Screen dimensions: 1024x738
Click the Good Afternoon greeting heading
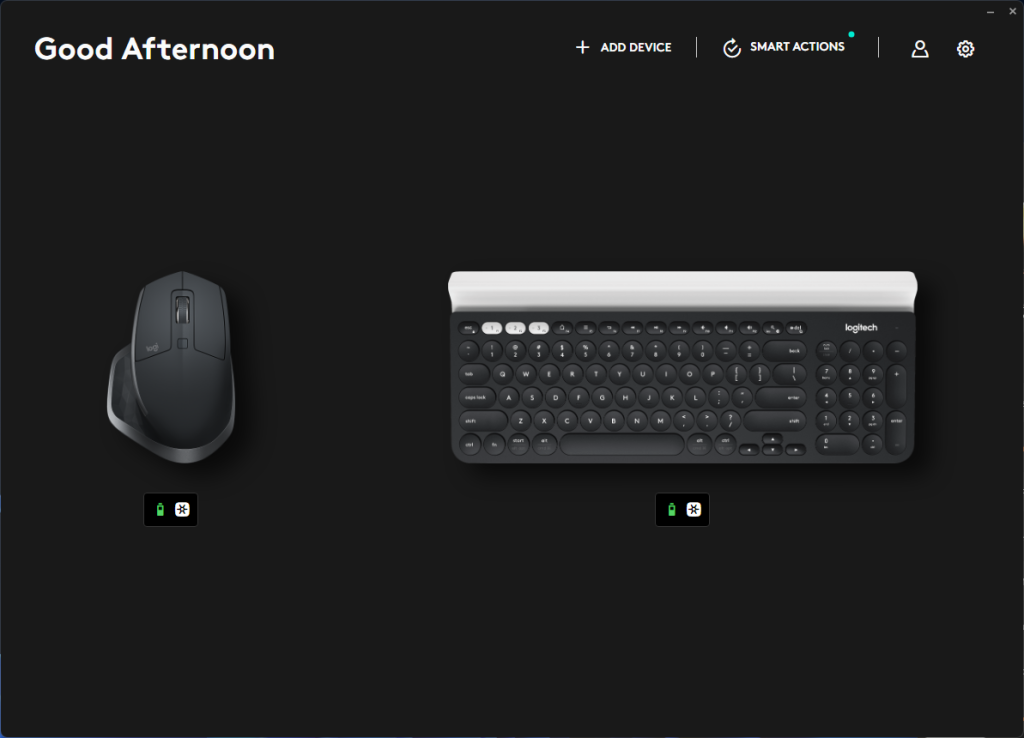tap(154, 49)
